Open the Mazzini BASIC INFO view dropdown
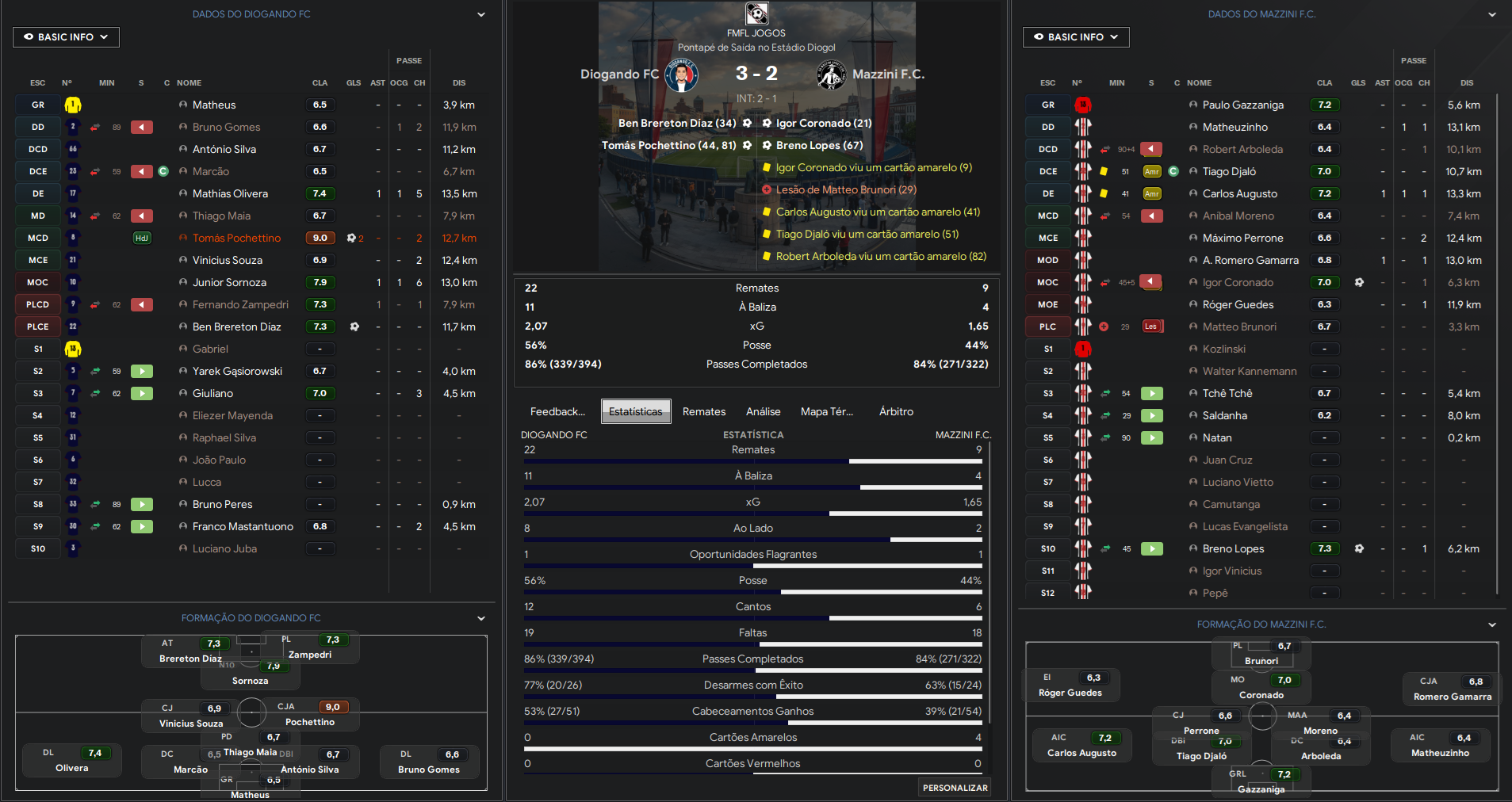 1076,37
